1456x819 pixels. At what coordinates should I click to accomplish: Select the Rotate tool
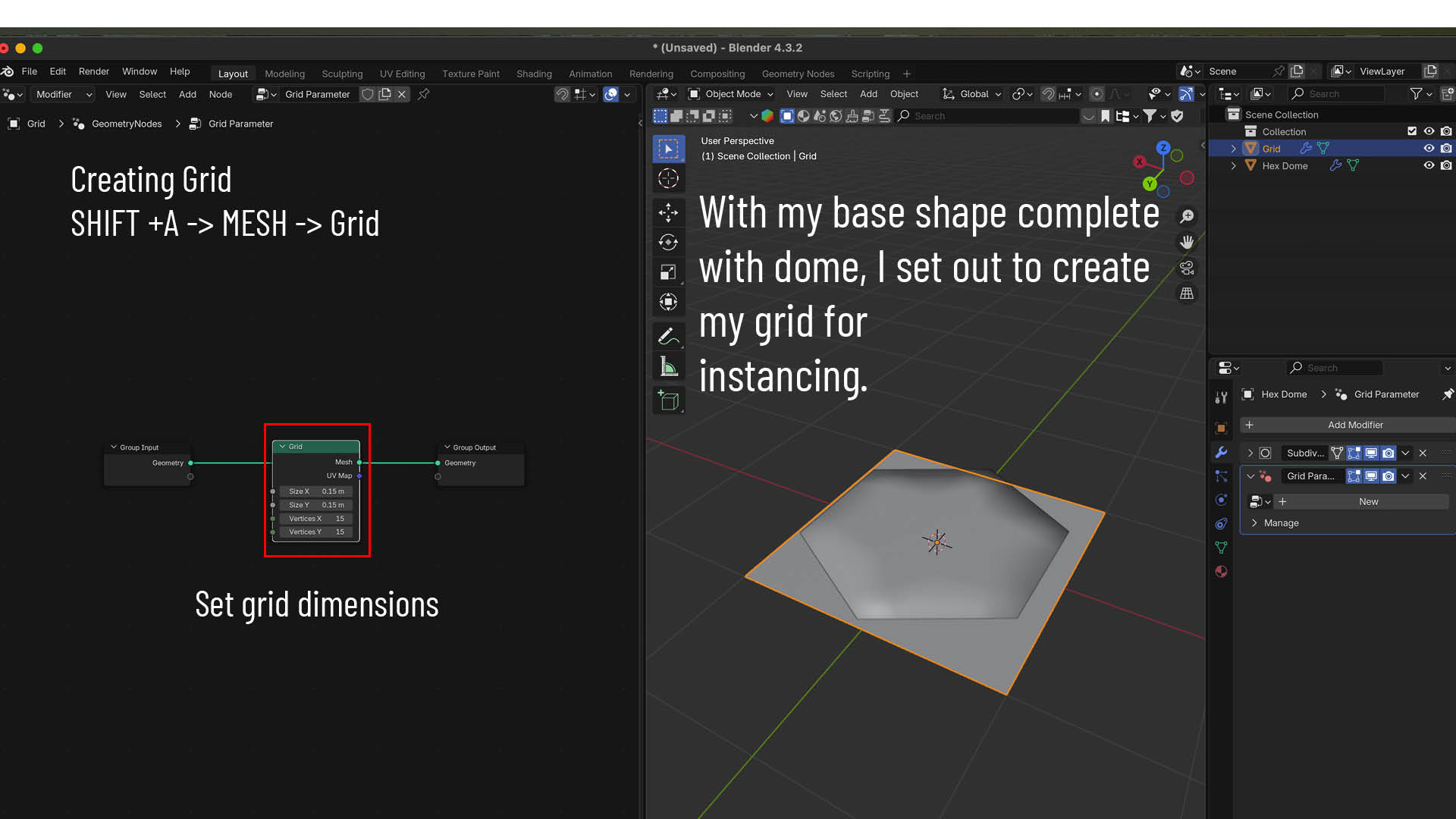[668, 243]
